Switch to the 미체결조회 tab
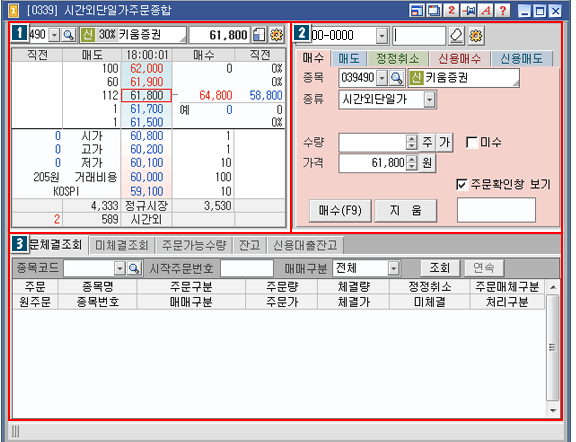The width and height of the screenshot is (576, 442). pos(122,245)
